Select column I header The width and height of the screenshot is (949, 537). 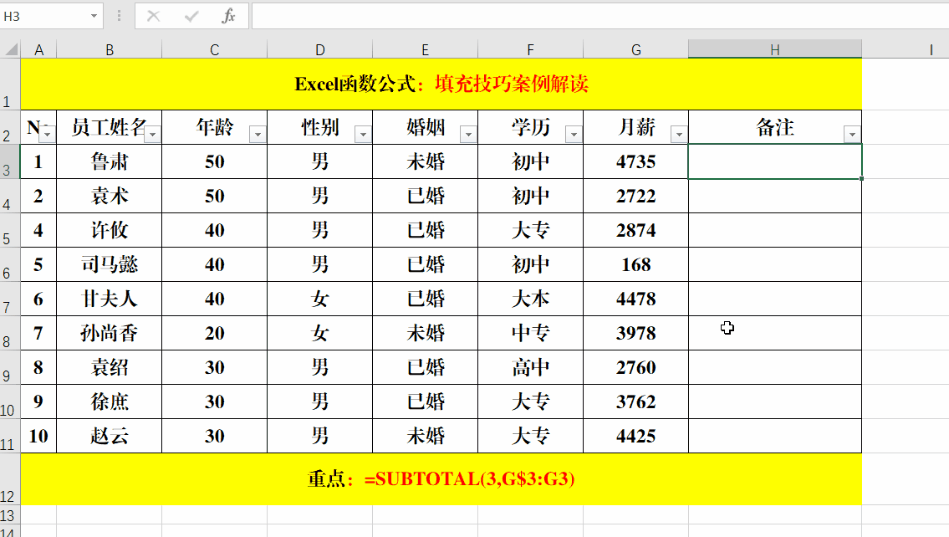coord(931,50)
